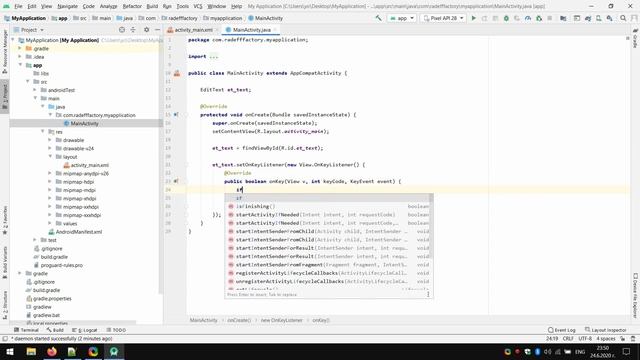
Task: Click Attach Debugger to Android Process icon
Action: (x=539, y=18)
